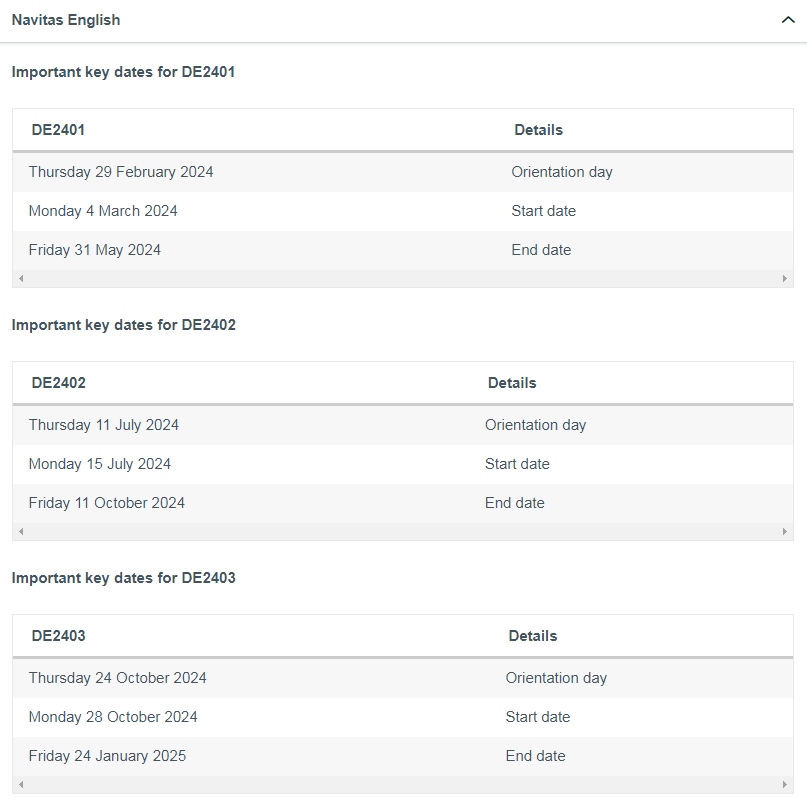Click right scroll arrow of DE2402 table
The height and width of the screenshot is (806, 807).
click(x=785, y=531)
